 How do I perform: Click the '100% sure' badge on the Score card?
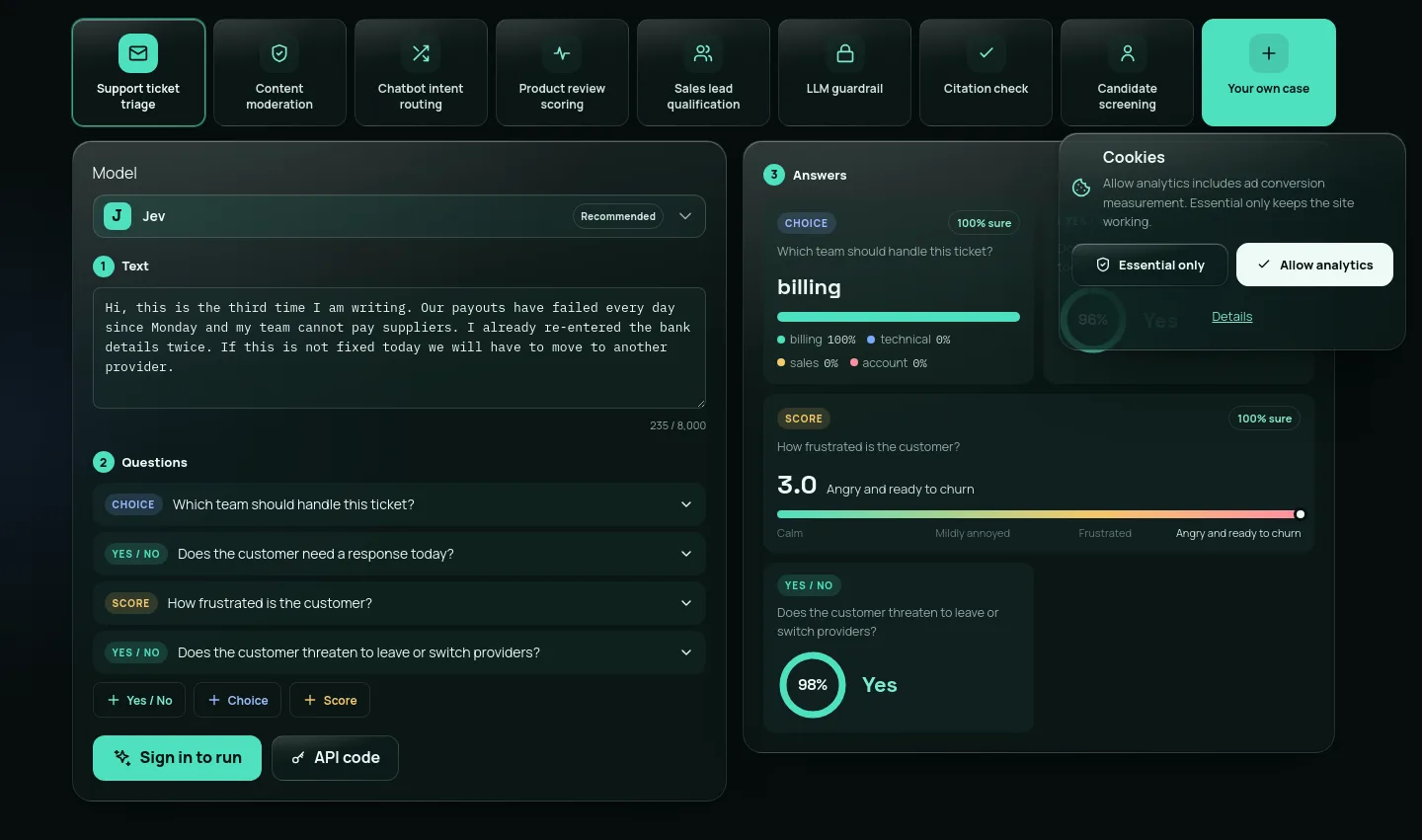[1264, 419]
